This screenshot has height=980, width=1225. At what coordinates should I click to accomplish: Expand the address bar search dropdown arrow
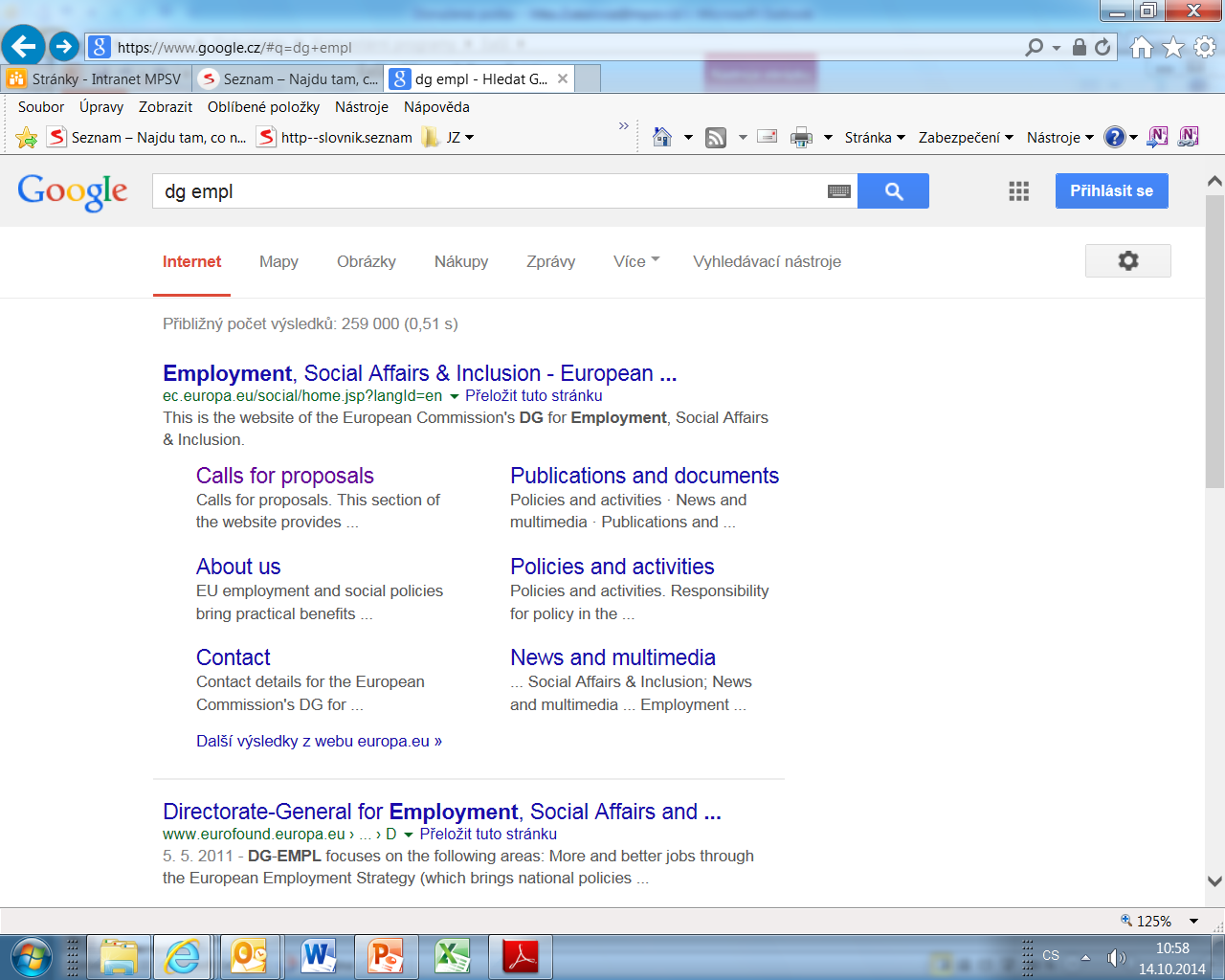(x=1057, y=48)
